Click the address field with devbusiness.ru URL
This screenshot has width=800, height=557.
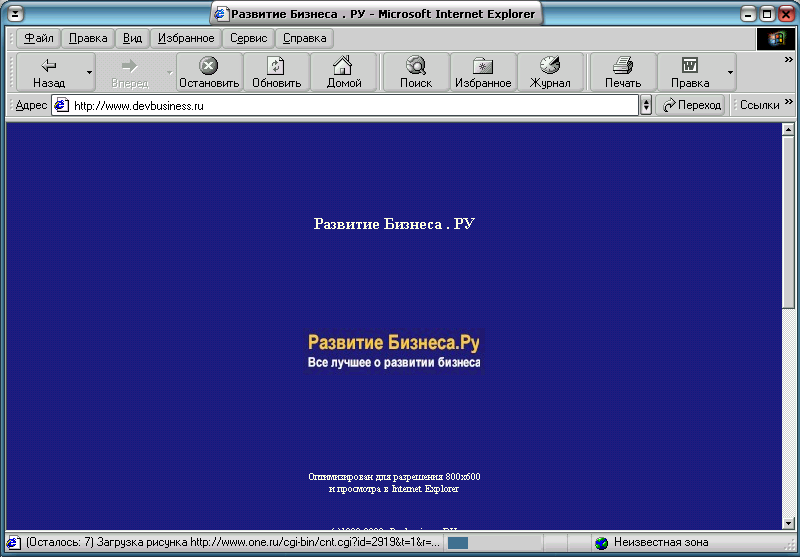click(x=350, y=105)
